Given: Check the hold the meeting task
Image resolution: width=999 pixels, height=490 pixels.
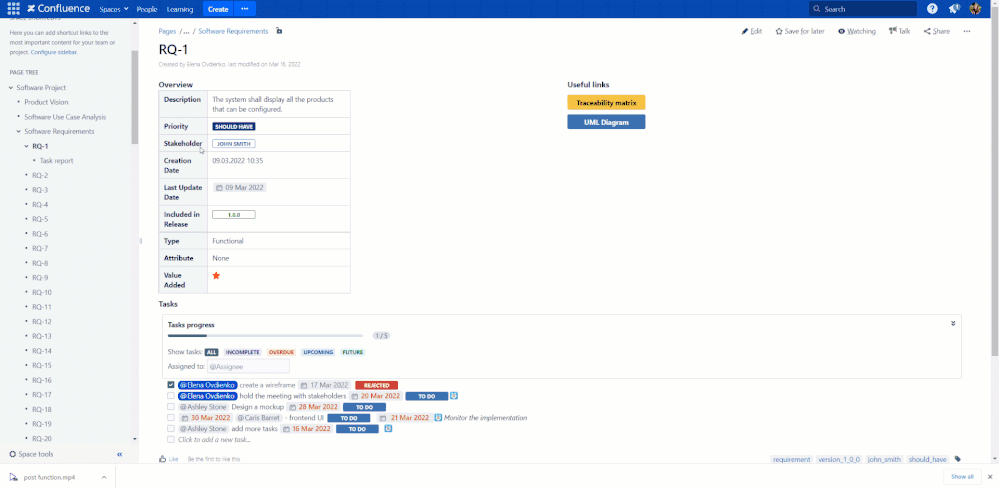Looking at the screenshot, I should [x=171, y=396].
